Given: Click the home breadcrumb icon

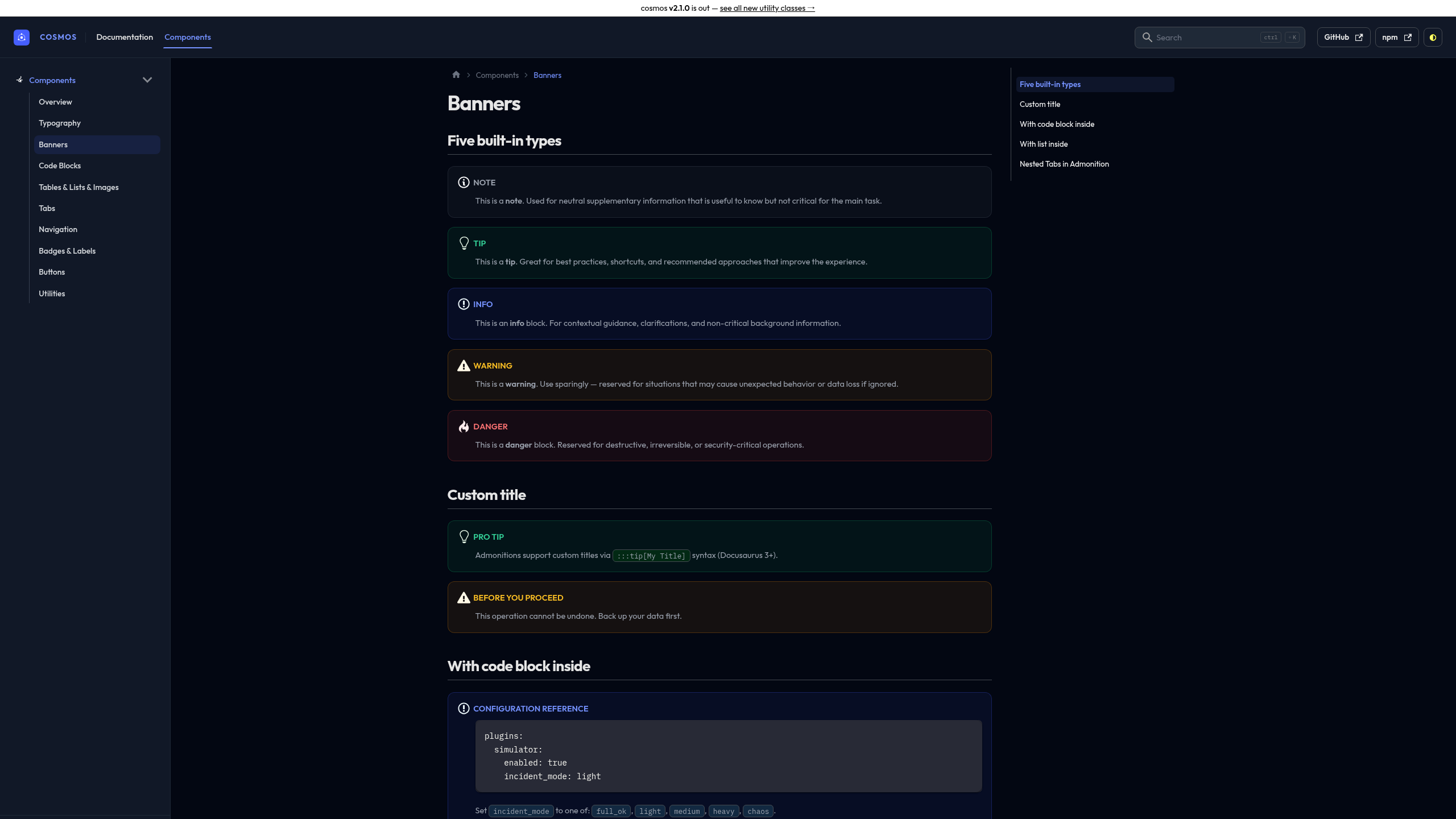Looking at the screenshot, I should click(456, 75).
